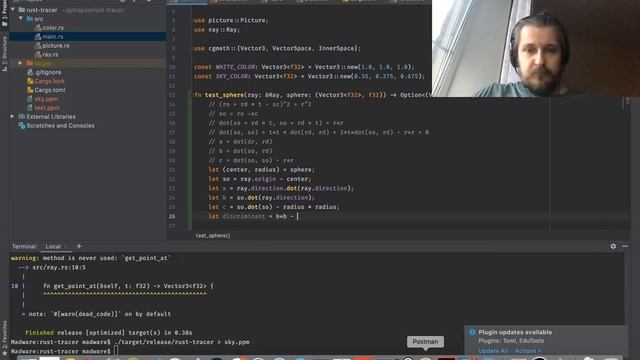Viewport: 640px width, 360px height.
Task: Click the SKY_COLOR constant name
Action: coord(231,76)
